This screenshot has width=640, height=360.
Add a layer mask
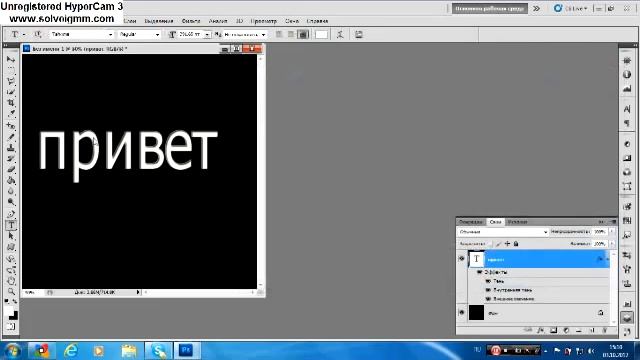pyautogui.click(x=553, y=330)
